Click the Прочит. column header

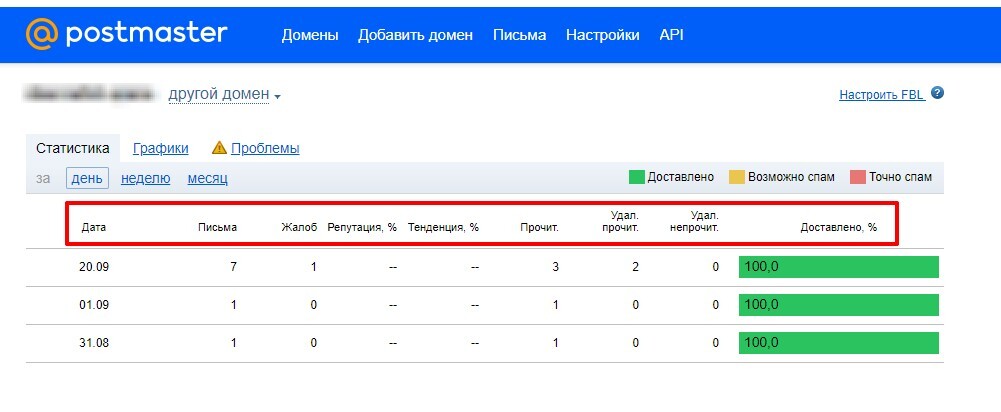539,227
